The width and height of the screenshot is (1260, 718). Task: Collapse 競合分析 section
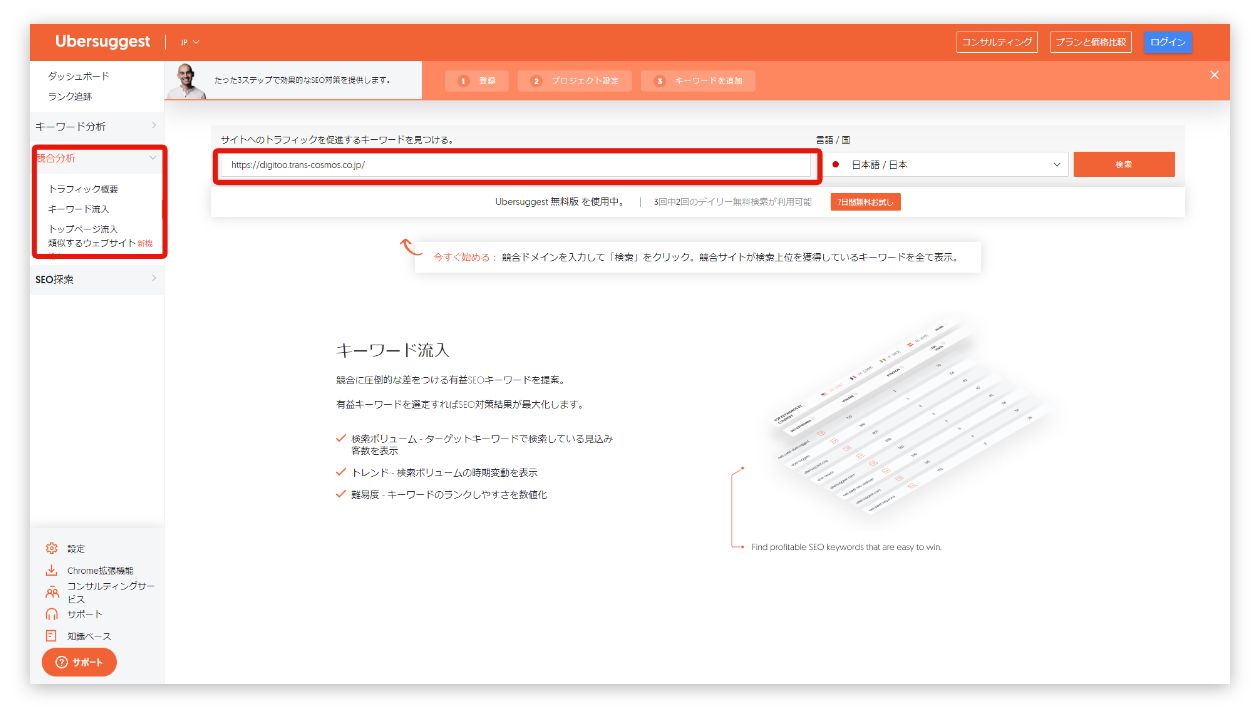tap(97, 158)
